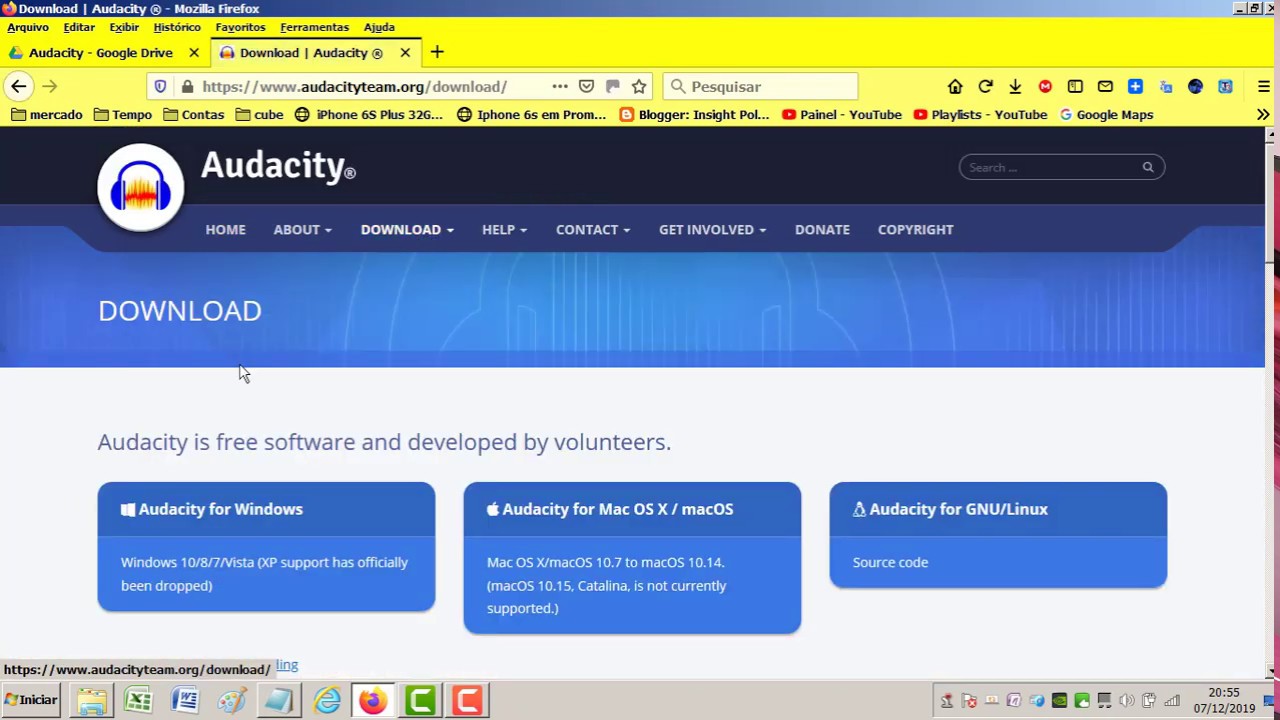Click the blue plus extension icon
Screen dimensions: 1280x720
[1135, 87]
